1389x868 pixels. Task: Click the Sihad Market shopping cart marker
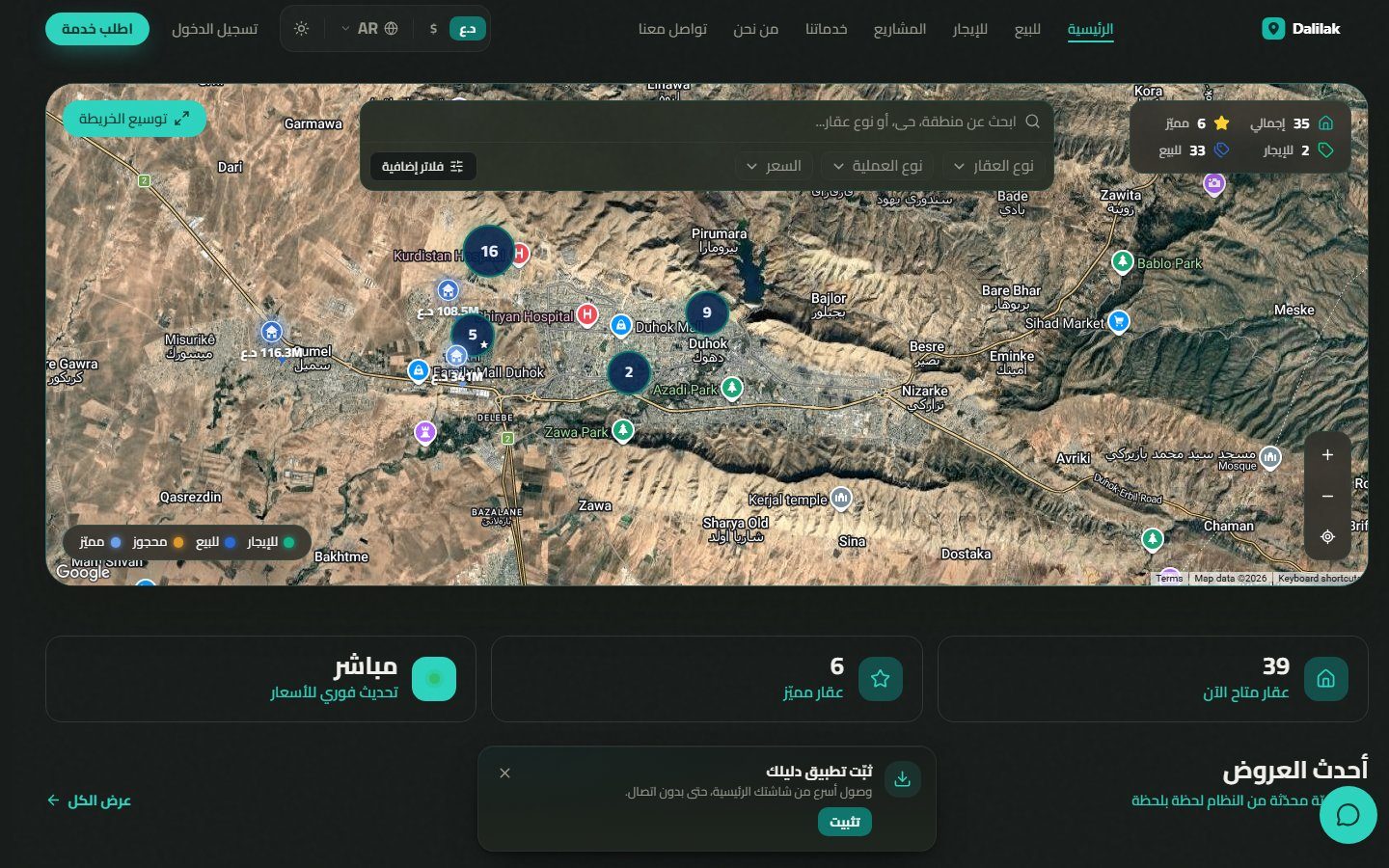[x=1119, y=321]
